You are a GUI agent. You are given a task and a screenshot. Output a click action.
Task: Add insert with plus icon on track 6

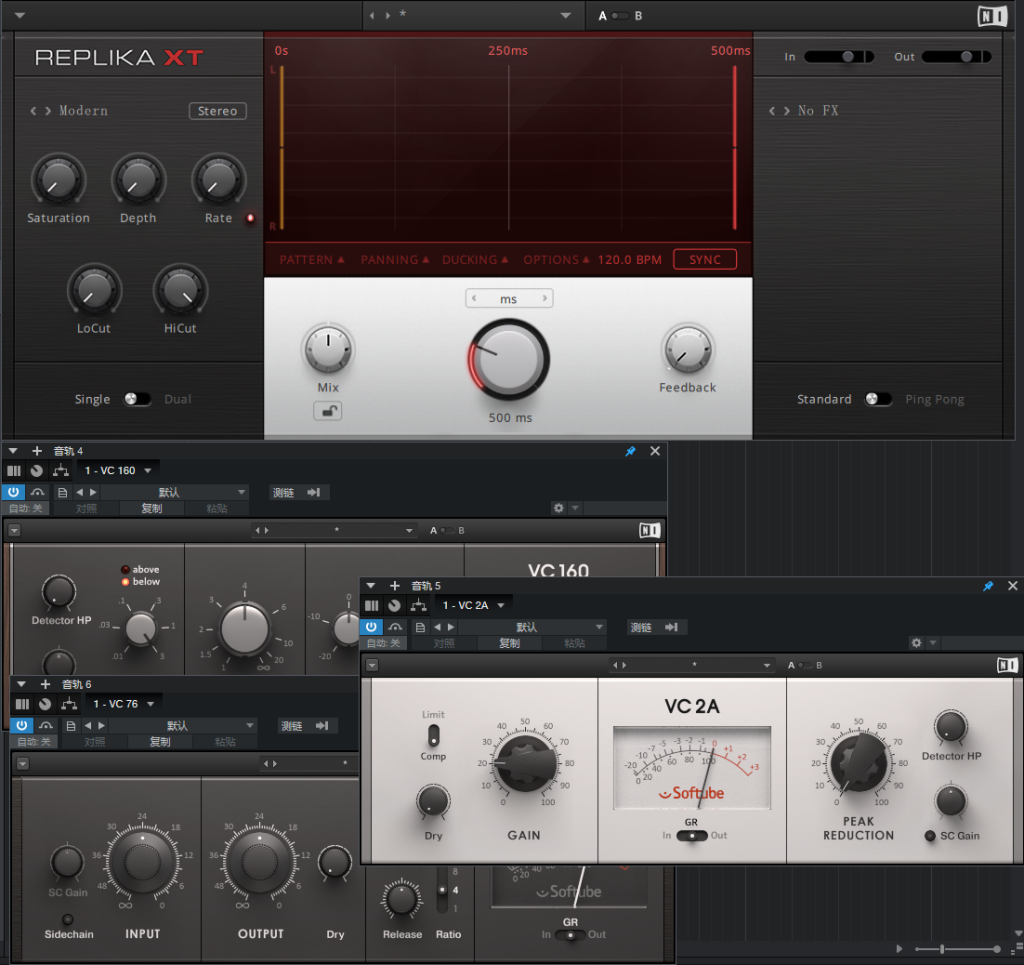click(45, 684)
